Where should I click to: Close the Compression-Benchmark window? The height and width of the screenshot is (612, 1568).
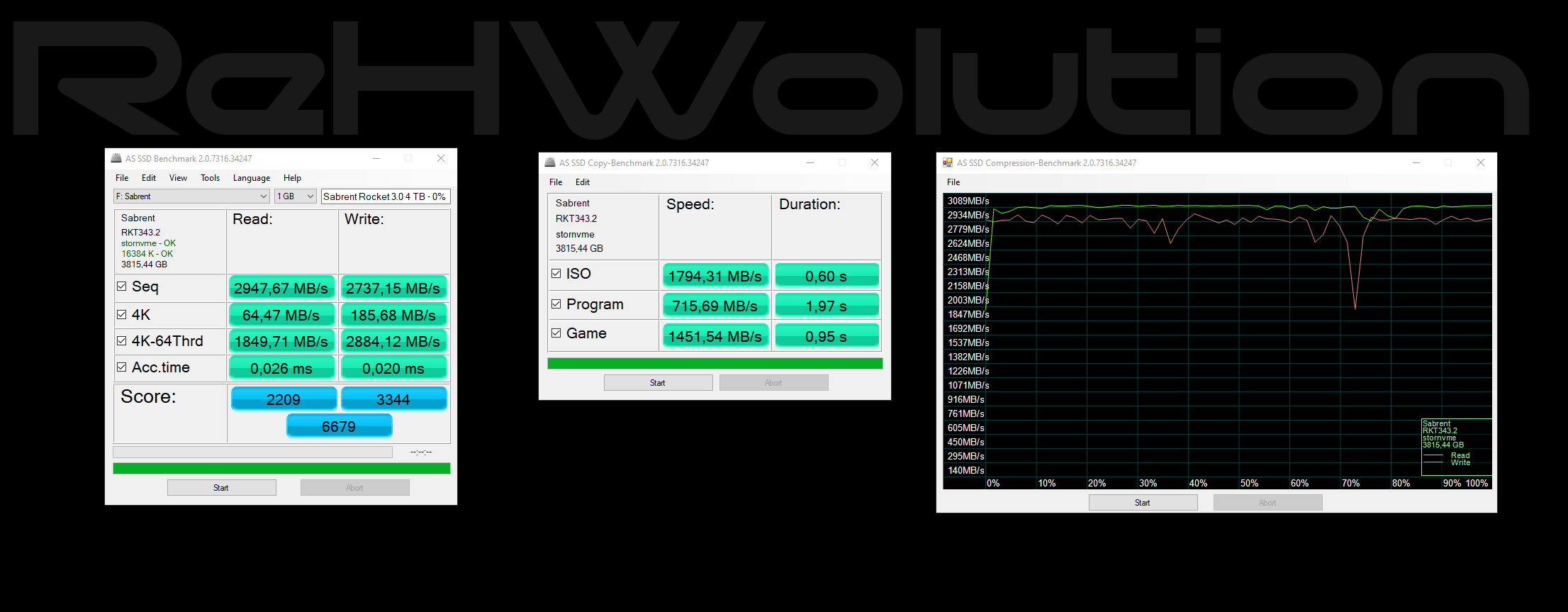[1481, 162]
